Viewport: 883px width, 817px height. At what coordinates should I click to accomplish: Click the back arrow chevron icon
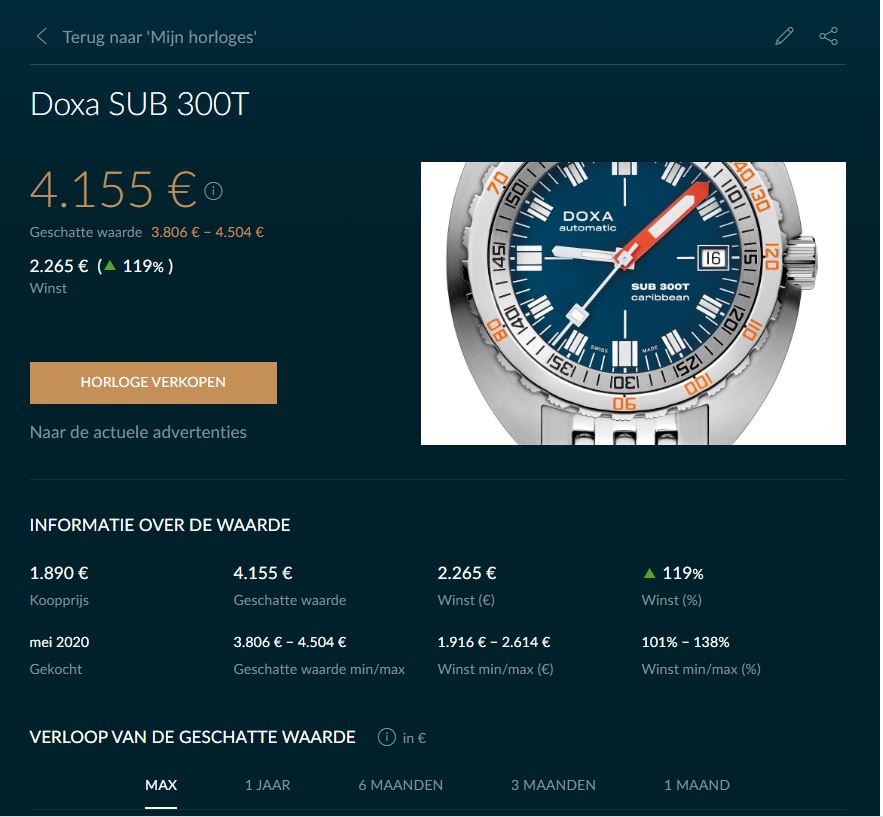pos(42,37)
